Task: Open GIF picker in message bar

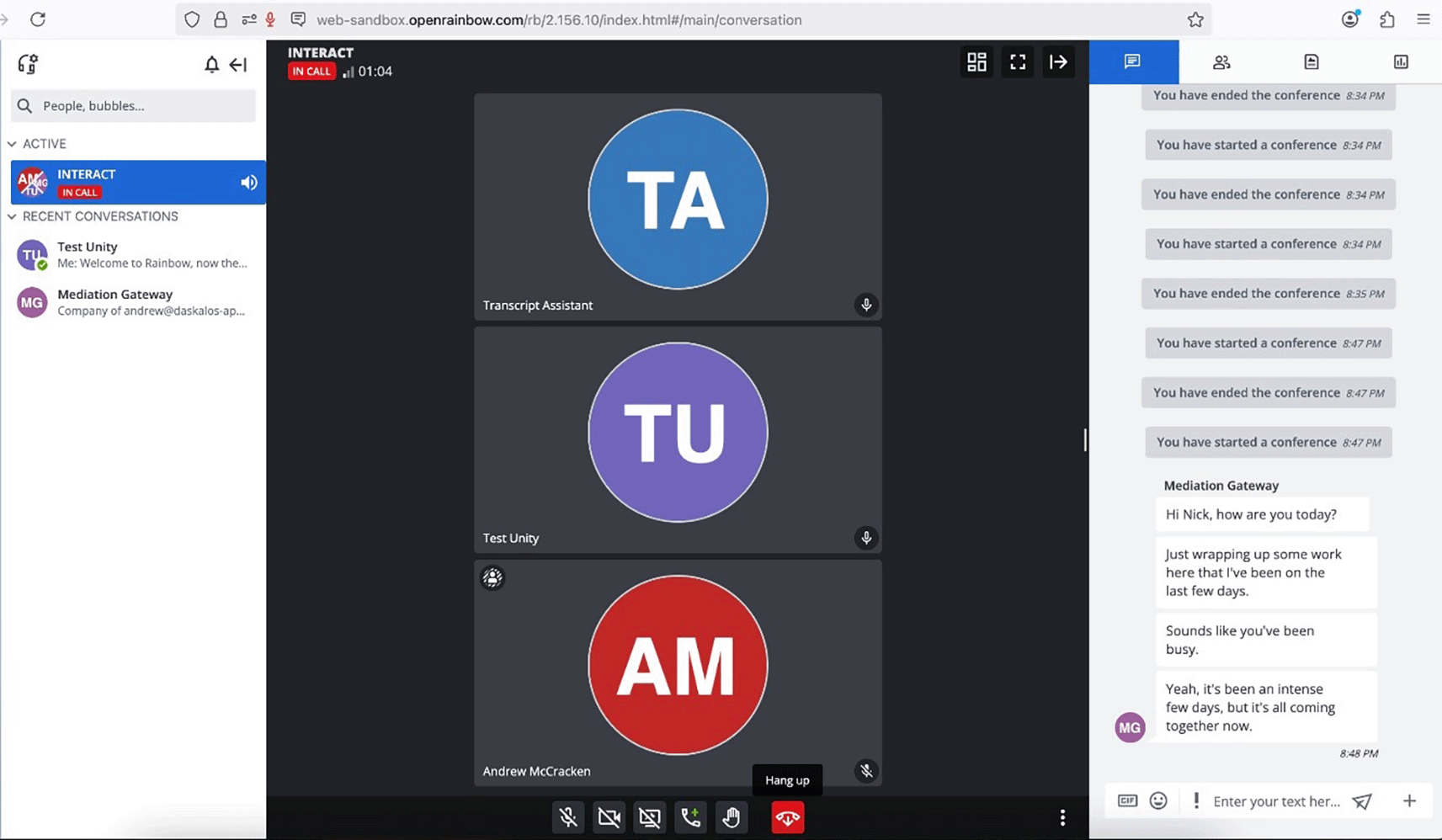Action: click(x=1127, y=800)
